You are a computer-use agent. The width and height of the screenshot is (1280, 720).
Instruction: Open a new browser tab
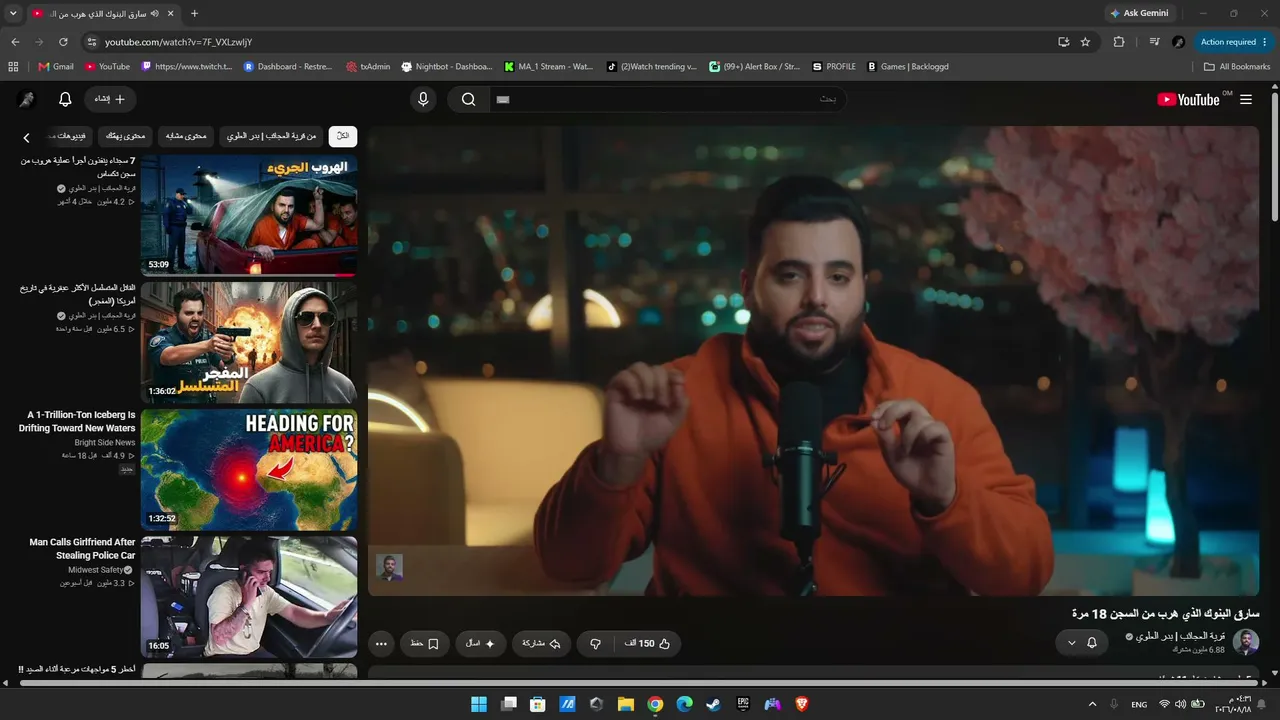pyautogui.click(x=194, y=14)
